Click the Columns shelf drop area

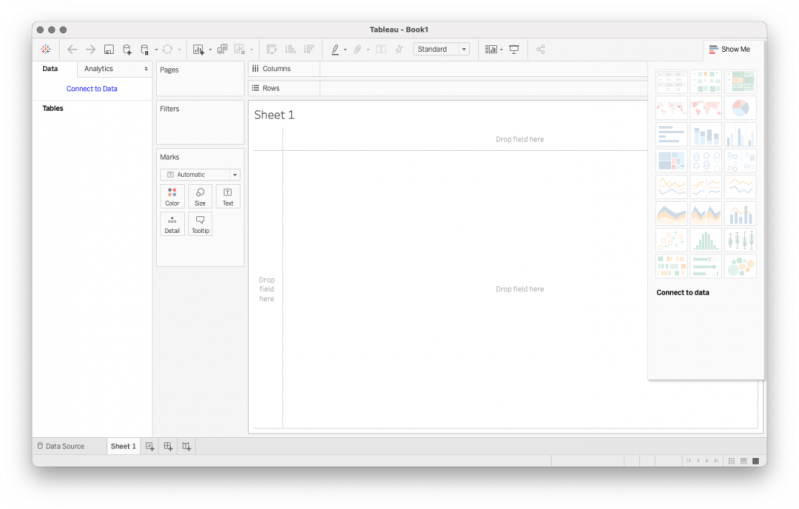click(x=484, y=69)
